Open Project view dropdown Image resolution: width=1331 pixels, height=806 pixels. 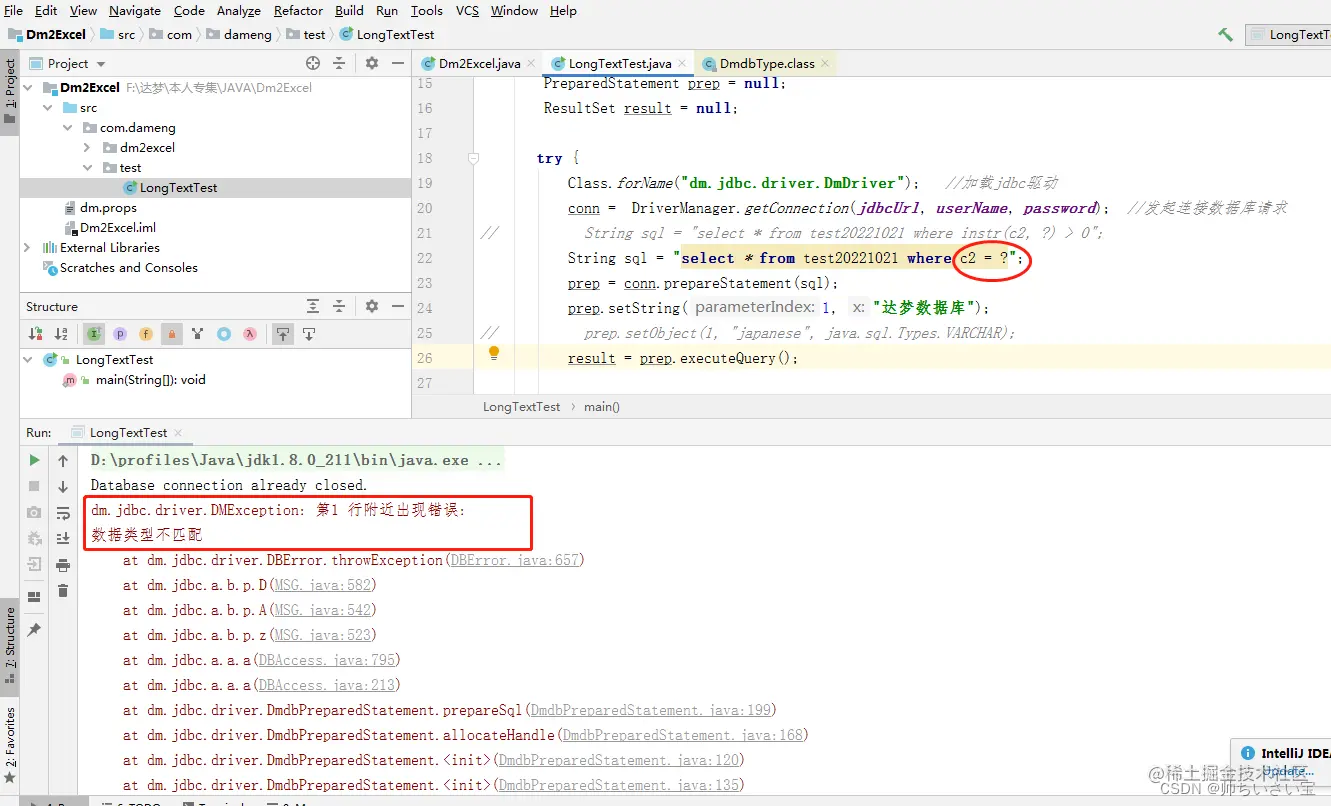(68, 63)
